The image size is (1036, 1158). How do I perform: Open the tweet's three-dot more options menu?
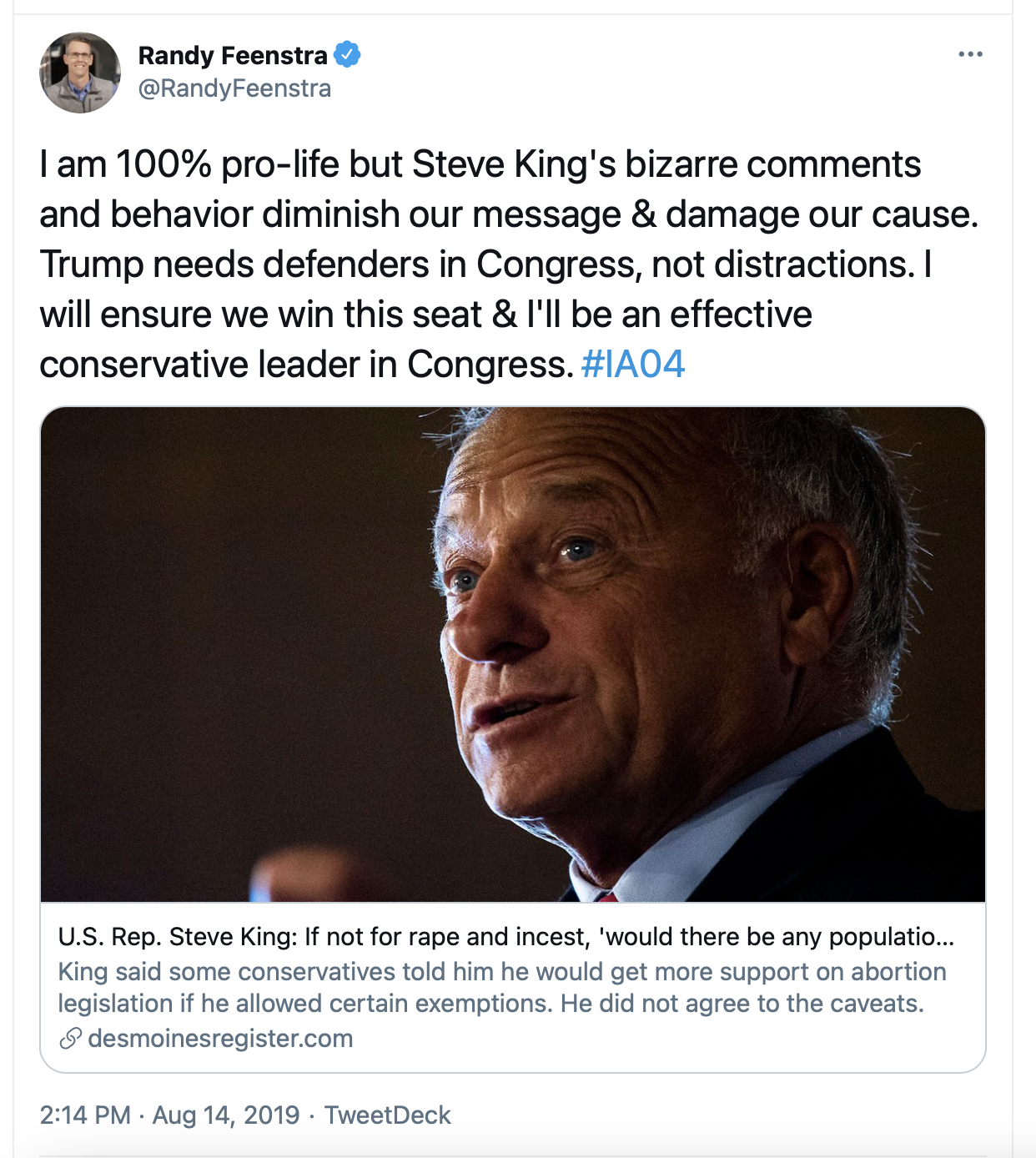(970, 54)
